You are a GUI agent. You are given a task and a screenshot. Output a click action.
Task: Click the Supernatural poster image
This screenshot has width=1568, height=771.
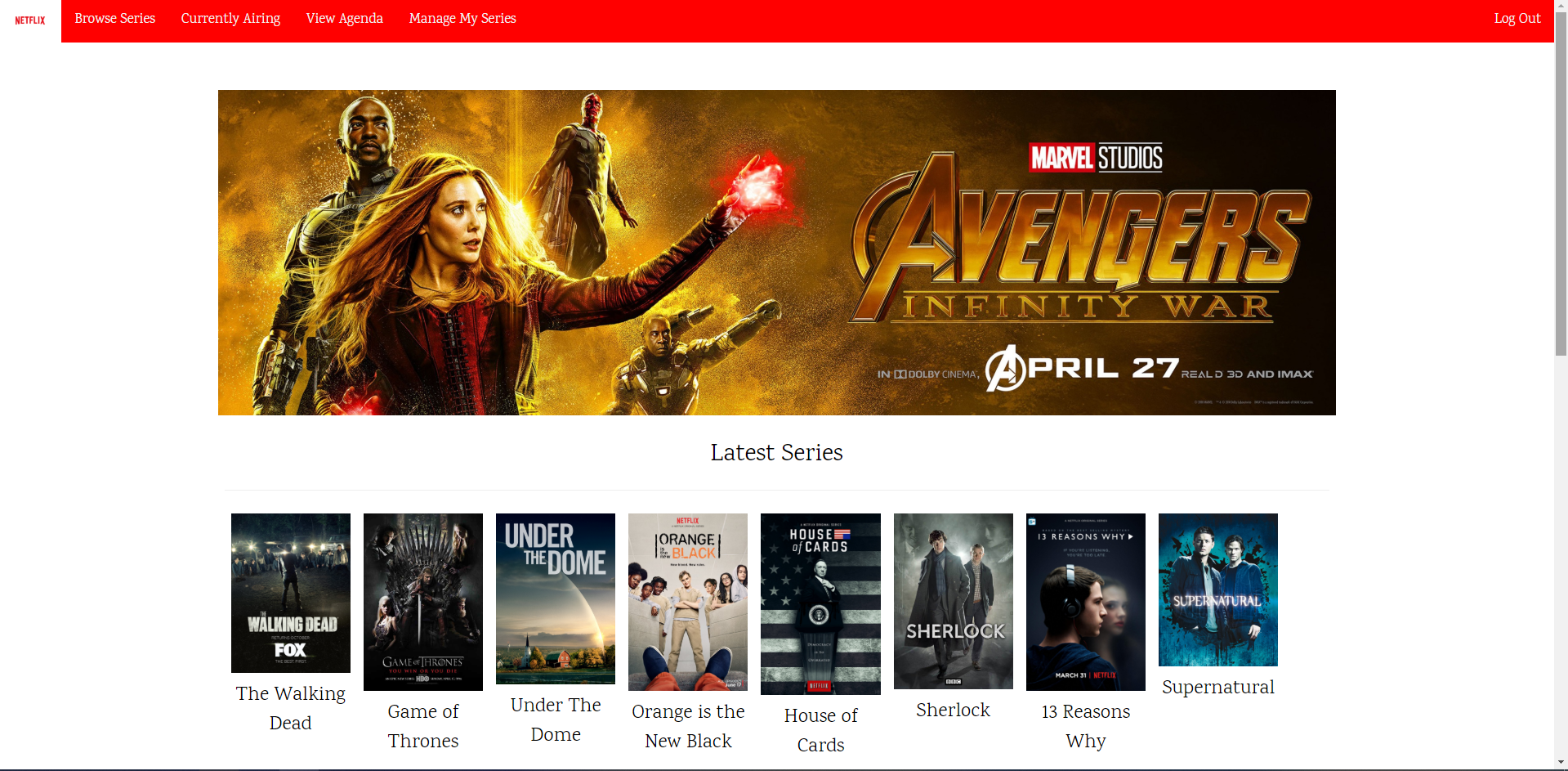click(1218, 589)
